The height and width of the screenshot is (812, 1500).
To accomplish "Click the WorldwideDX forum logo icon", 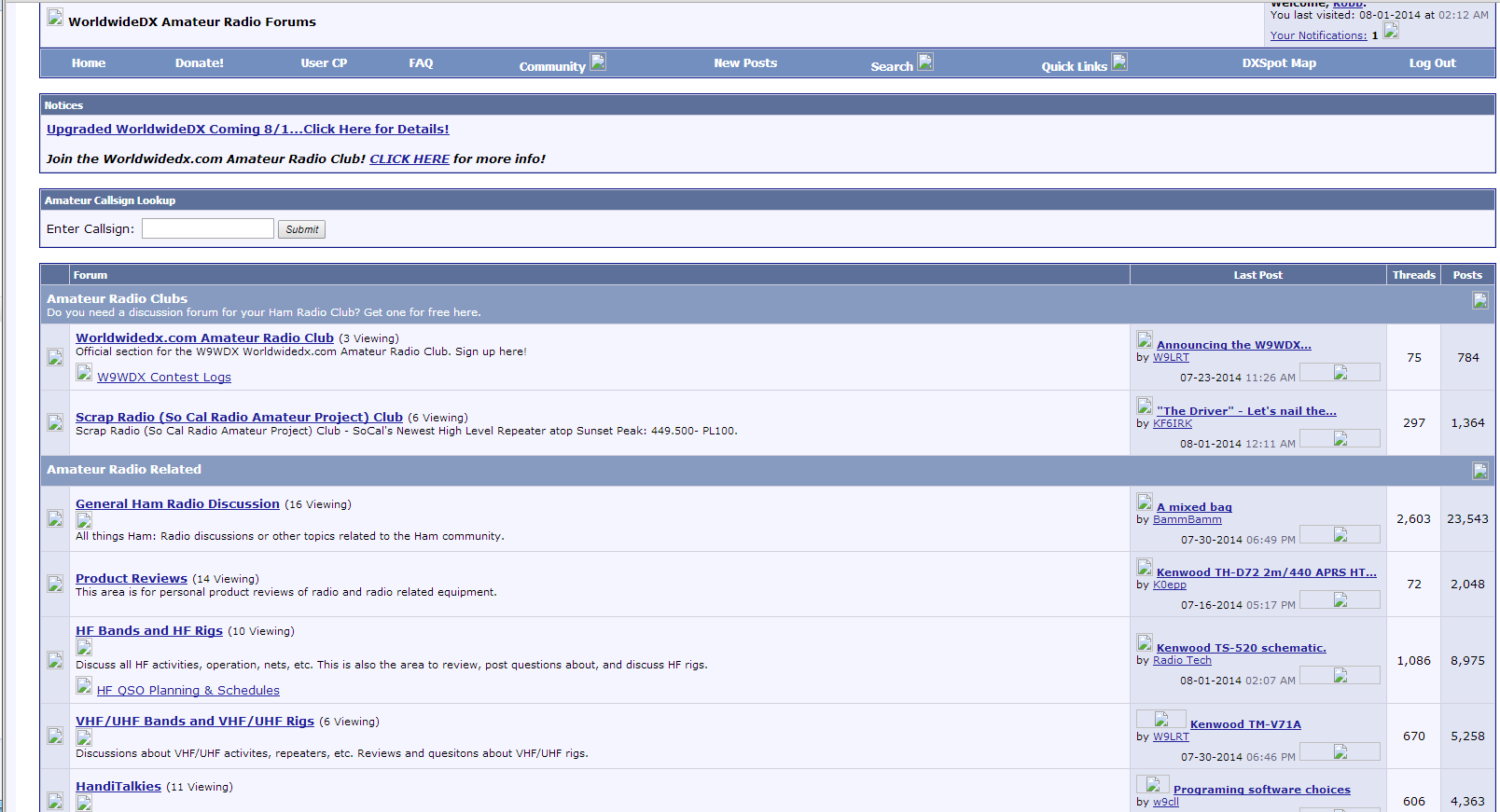I will 55,18.
